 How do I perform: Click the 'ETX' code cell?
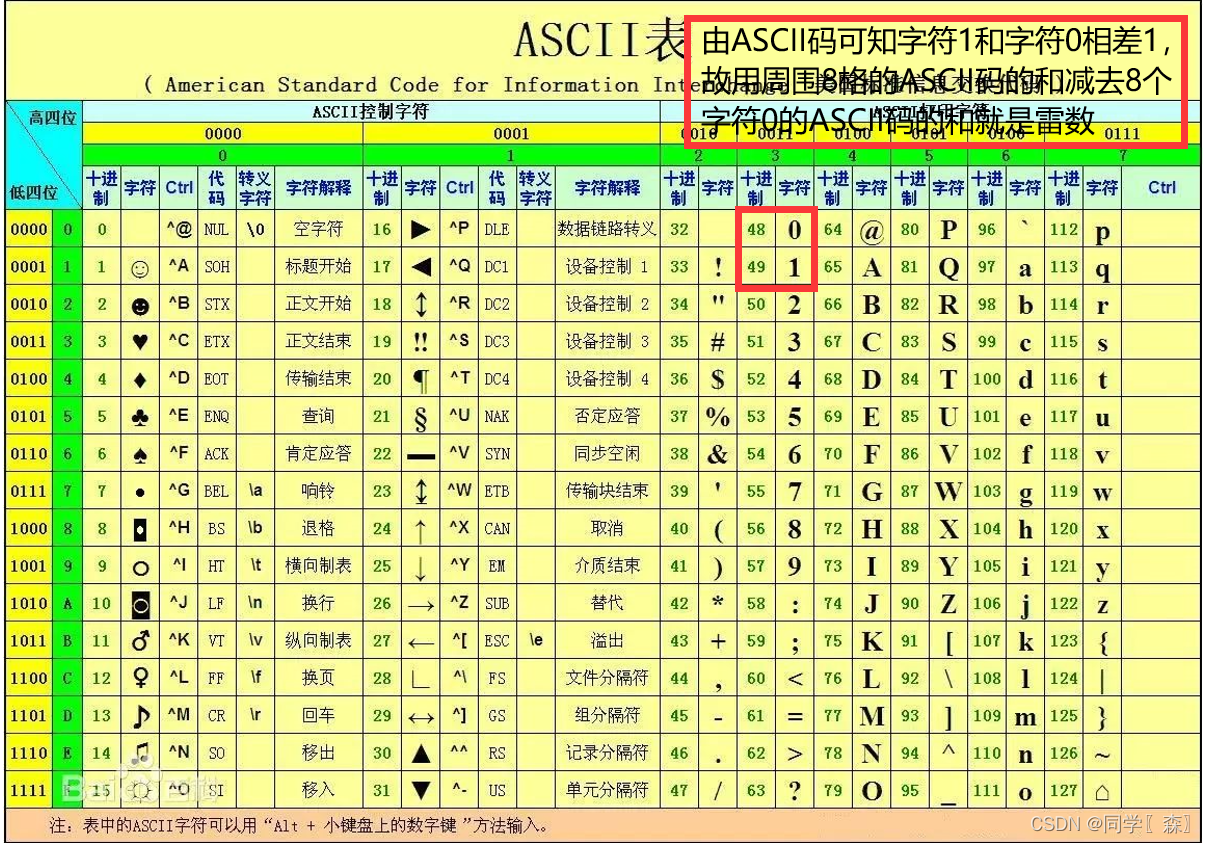pos(217,342)
